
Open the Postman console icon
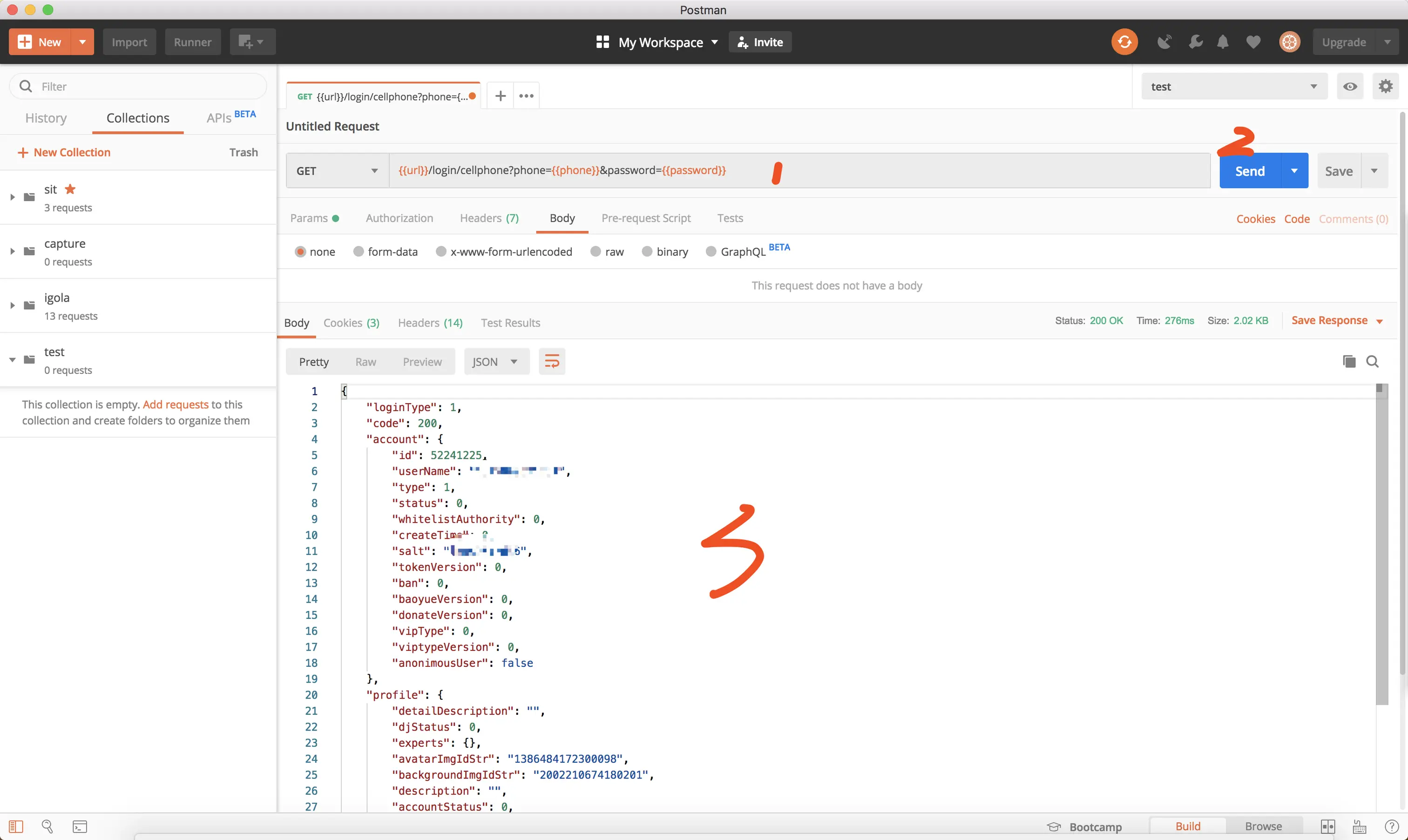(80, 826)
